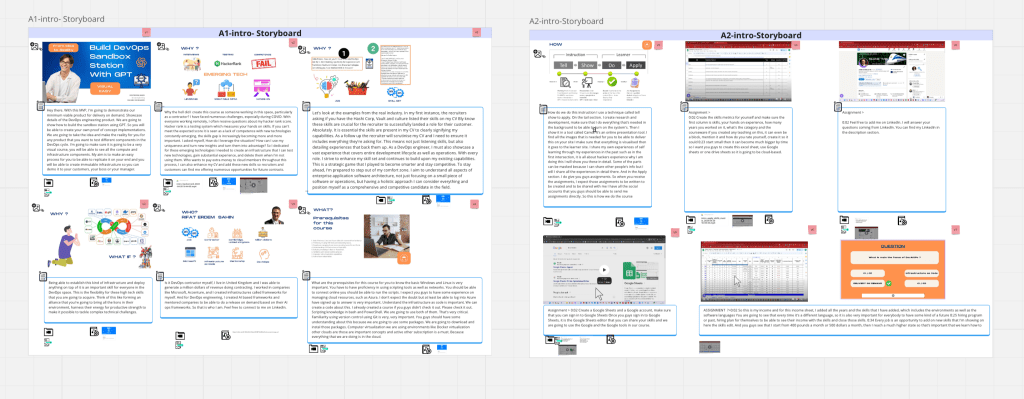Select the cloud servers icon under EMERGING TECH
1024x399 pixels.
226,88
